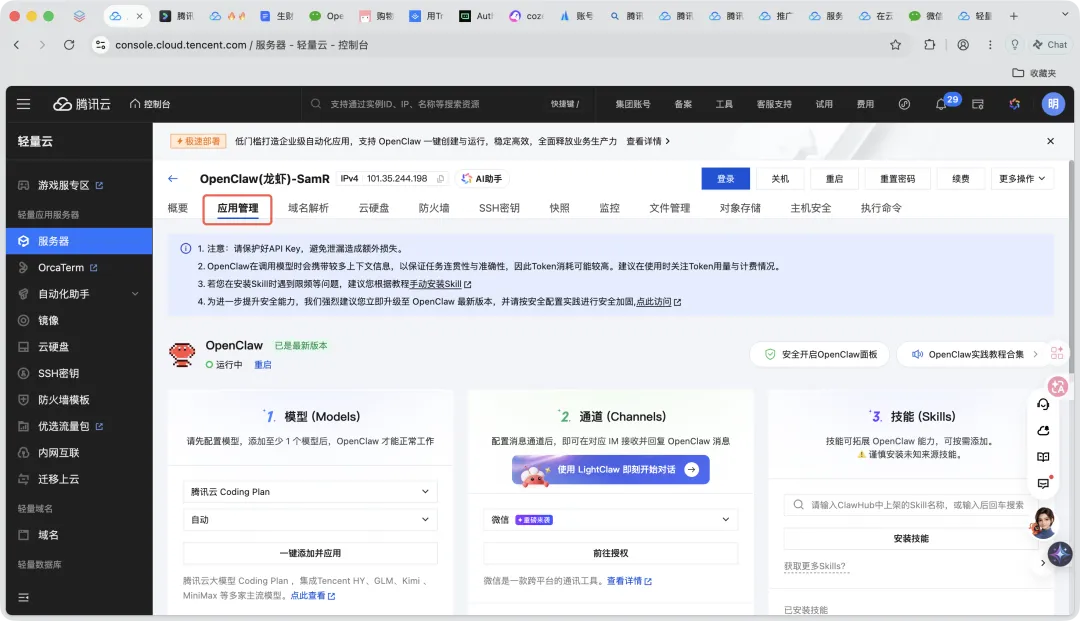Screen dimensions: 1080x621
Task: Close the promotional banner
Action: tap(1050, 141)
